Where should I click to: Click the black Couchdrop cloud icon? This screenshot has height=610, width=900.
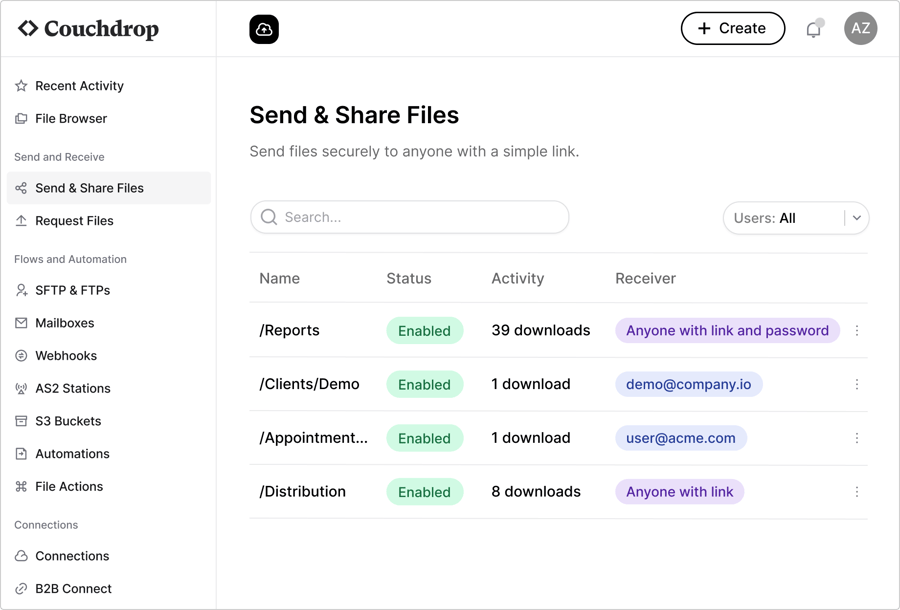(x=263, y=28)
